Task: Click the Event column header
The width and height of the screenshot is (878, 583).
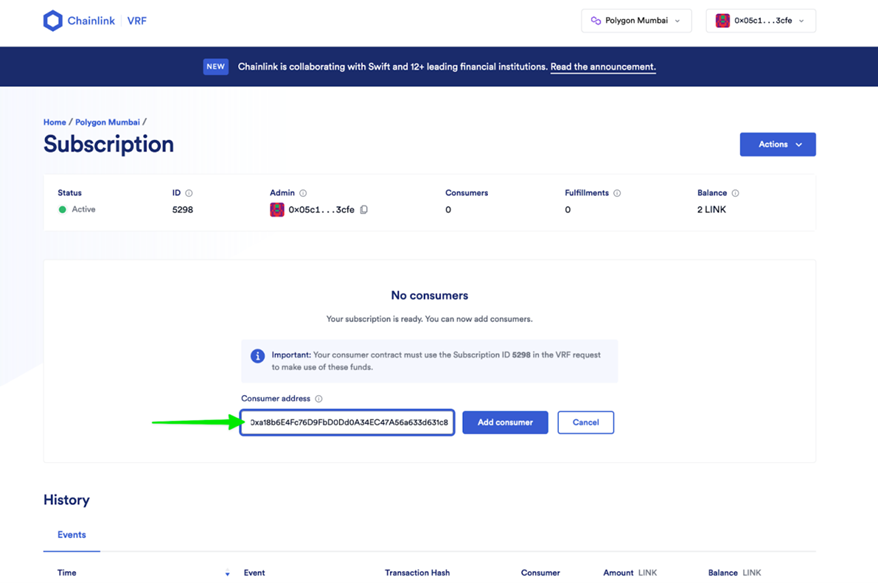Action: click(x=254, y=573)
